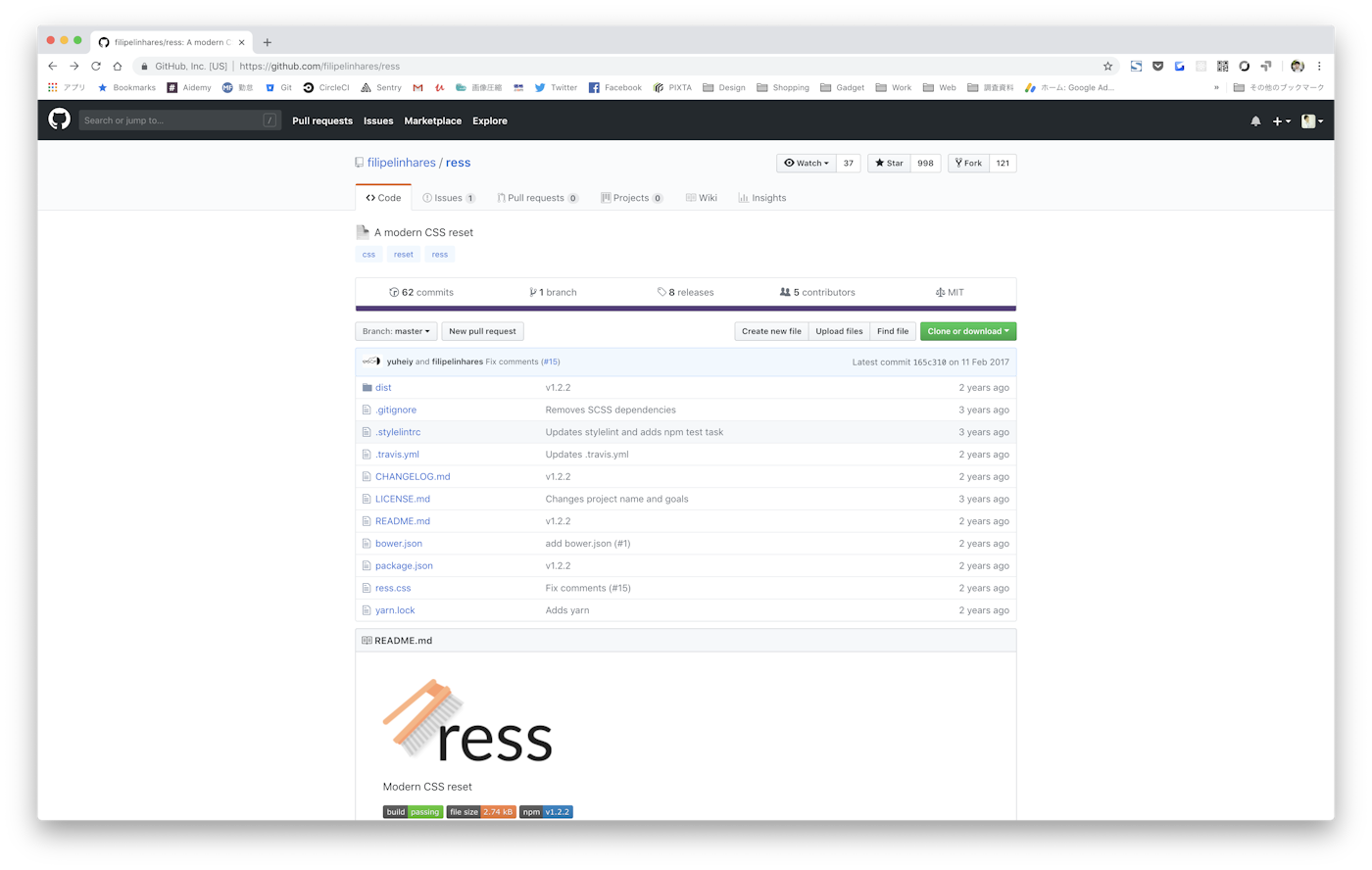Image resolution: width=1372 pixels, height=870 pixels.
Task: Open CircleCI bookmark
Action: [325, 87]
